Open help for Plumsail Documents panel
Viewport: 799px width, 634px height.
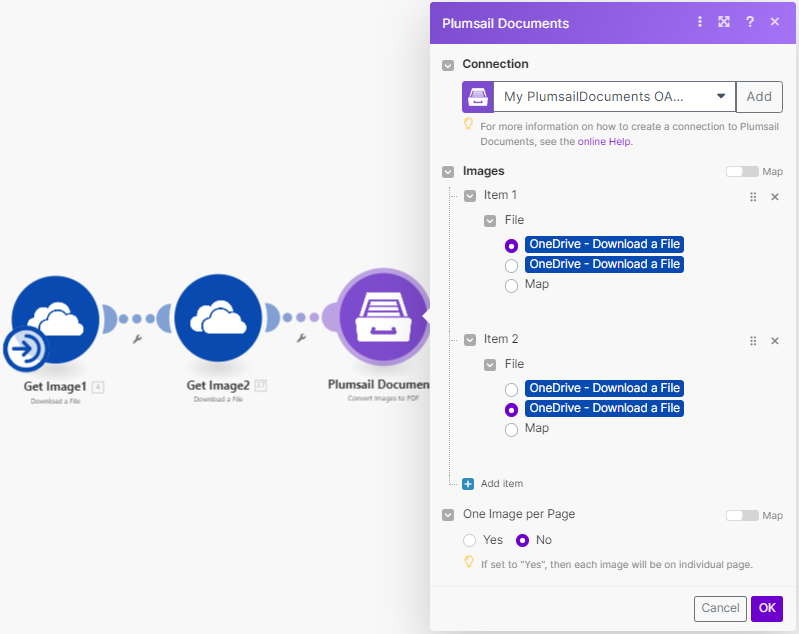750,21
